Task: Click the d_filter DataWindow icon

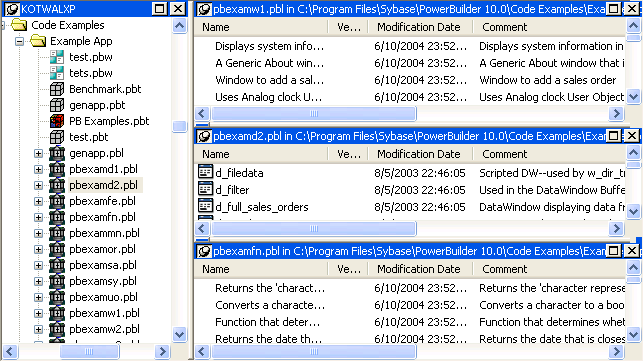Action: coord(205,189)
